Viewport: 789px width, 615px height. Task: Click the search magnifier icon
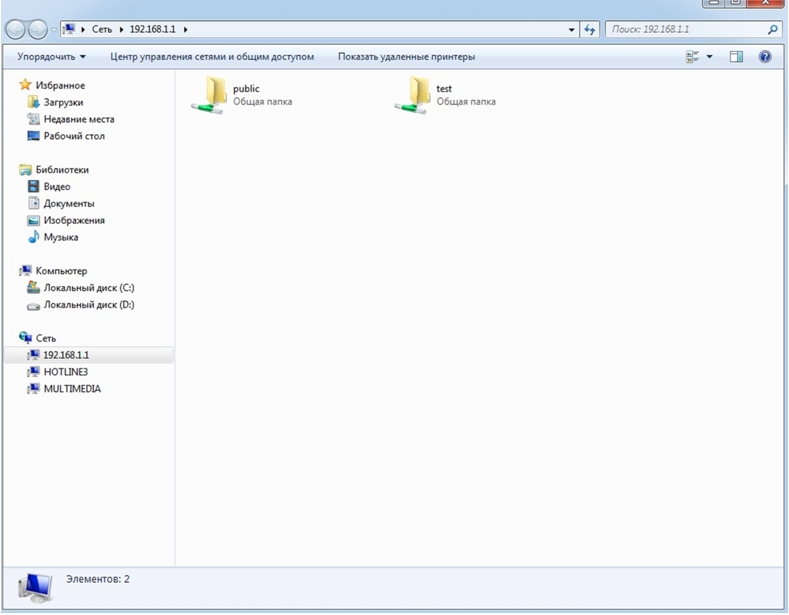tap(773, 30)
